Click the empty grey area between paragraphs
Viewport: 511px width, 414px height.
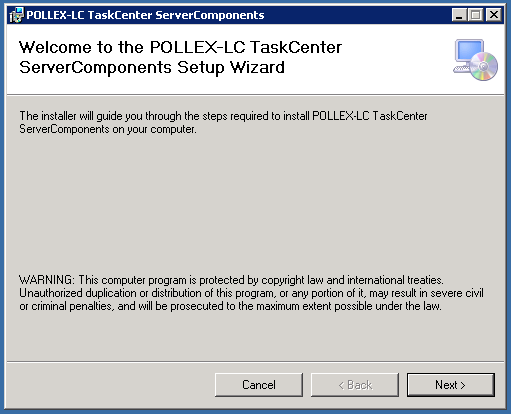tap(255, 203)
